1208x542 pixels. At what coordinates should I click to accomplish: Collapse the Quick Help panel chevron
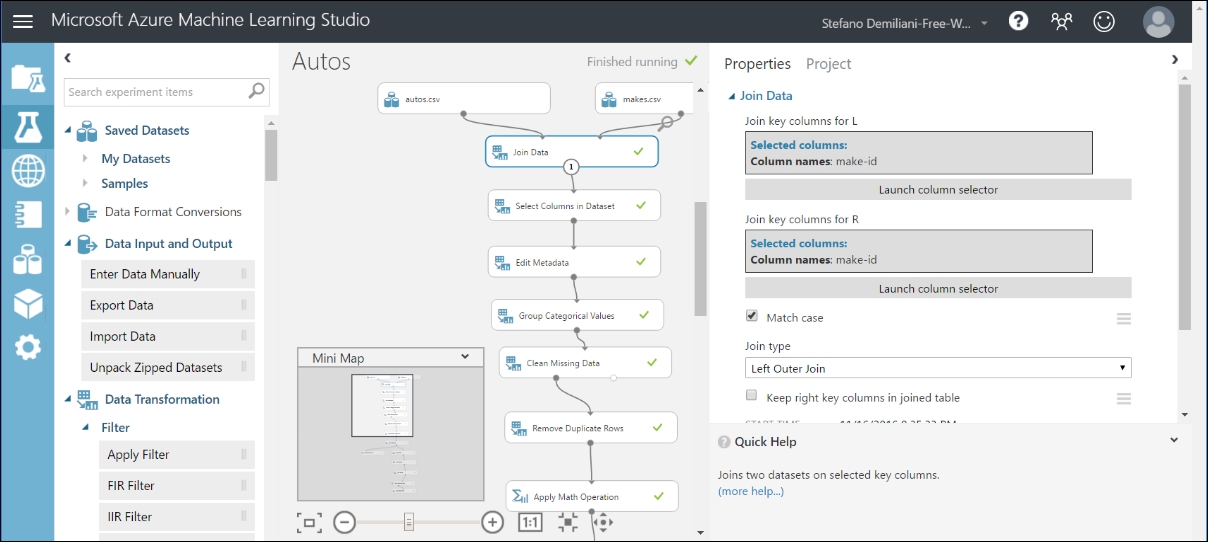click(1175, 440)
